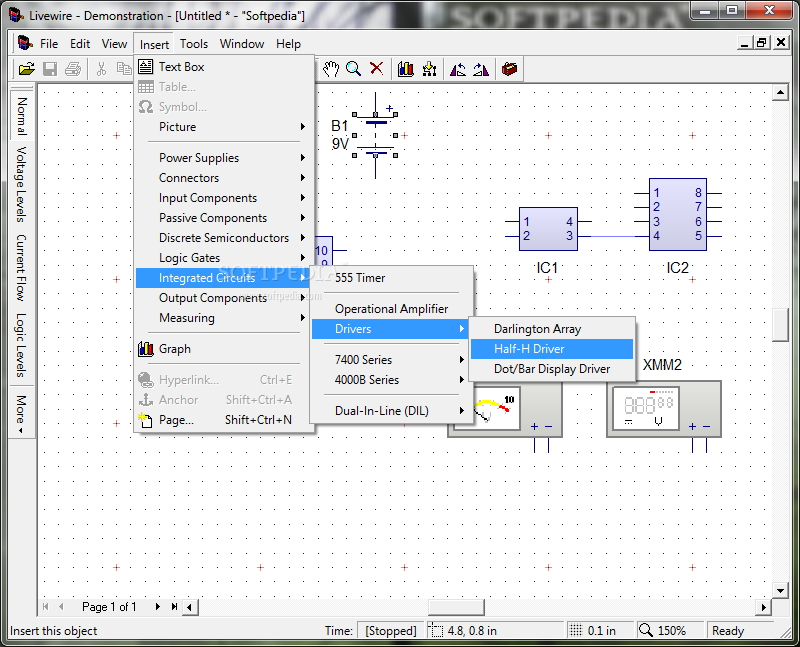Expand the Input Components submenu

(x=225, y=197)
